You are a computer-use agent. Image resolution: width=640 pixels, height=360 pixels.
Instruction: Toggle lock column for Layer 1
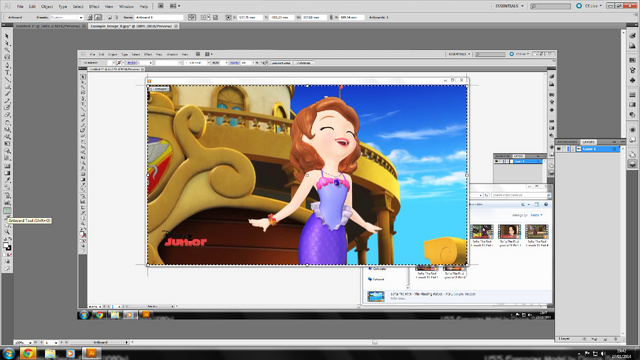point(564,149)
